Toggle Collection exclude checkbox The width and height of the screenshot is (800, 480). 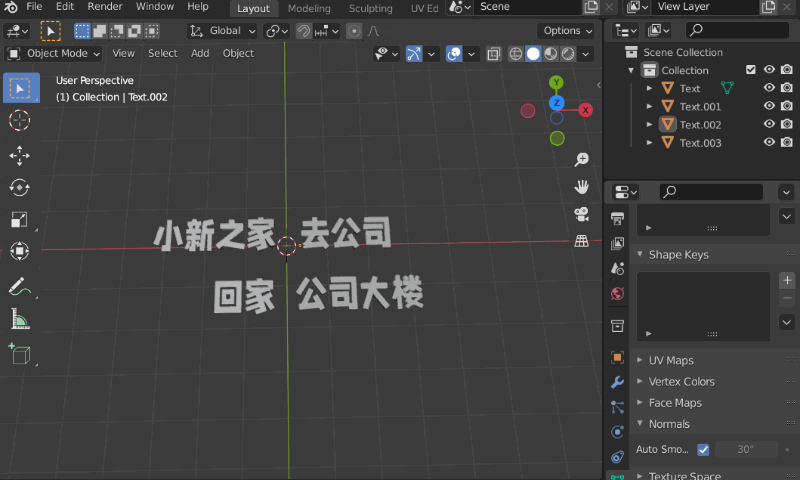(751, 69)
